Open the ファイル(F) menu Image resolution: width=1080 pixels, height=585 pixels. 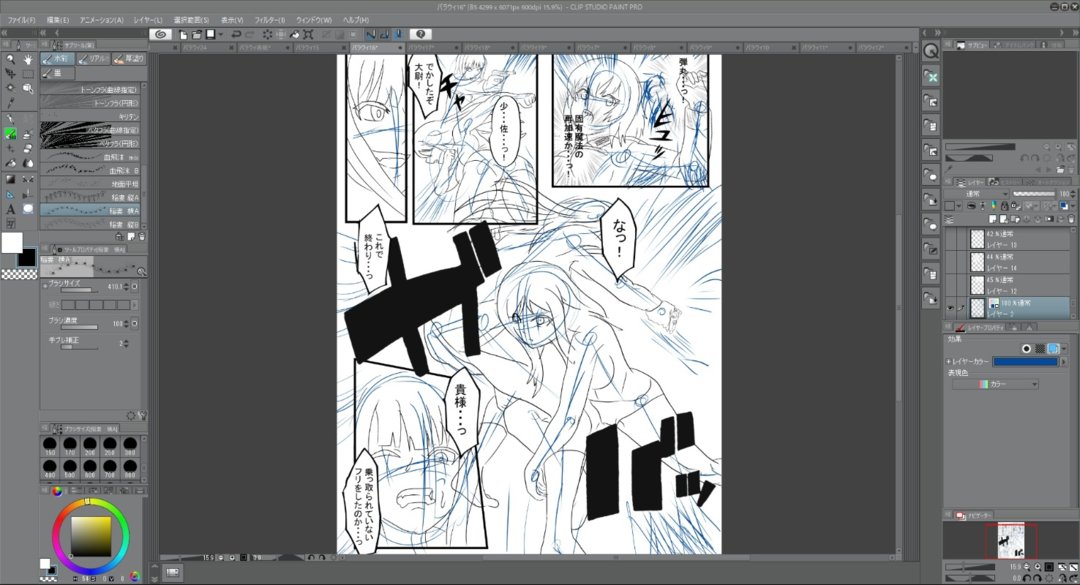[21, 20]
